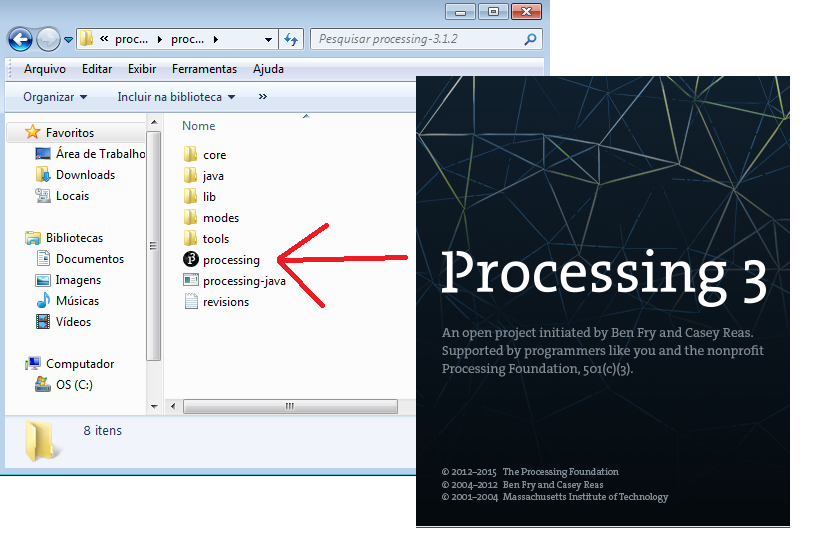Click the blue Back navigation arrow
Screen dimensions: 823x546
pos(20,39)
